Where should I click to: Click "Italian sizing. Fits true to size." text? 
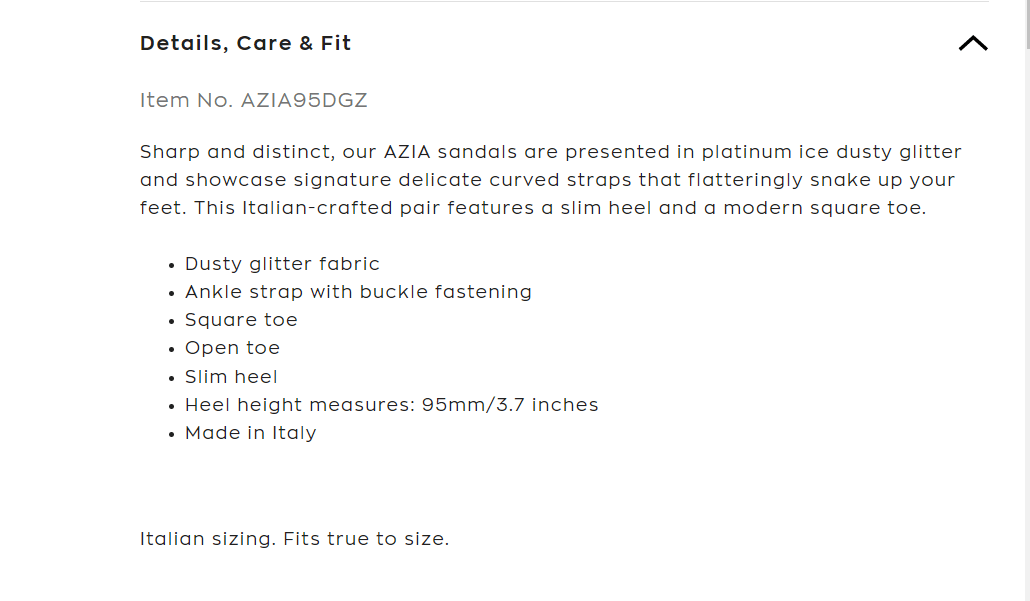coord(294,539)
